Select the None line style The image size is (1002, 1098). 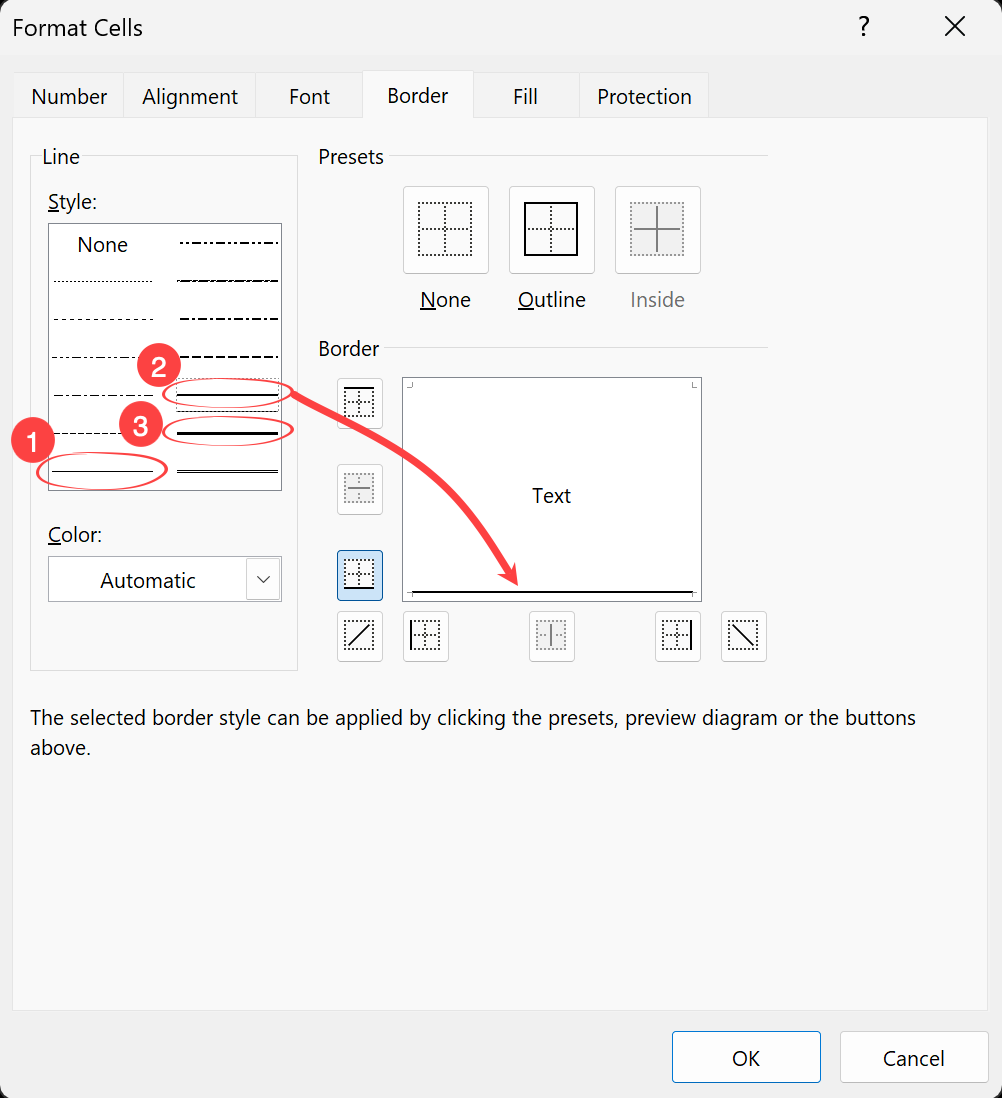click(x=103, y=245)
